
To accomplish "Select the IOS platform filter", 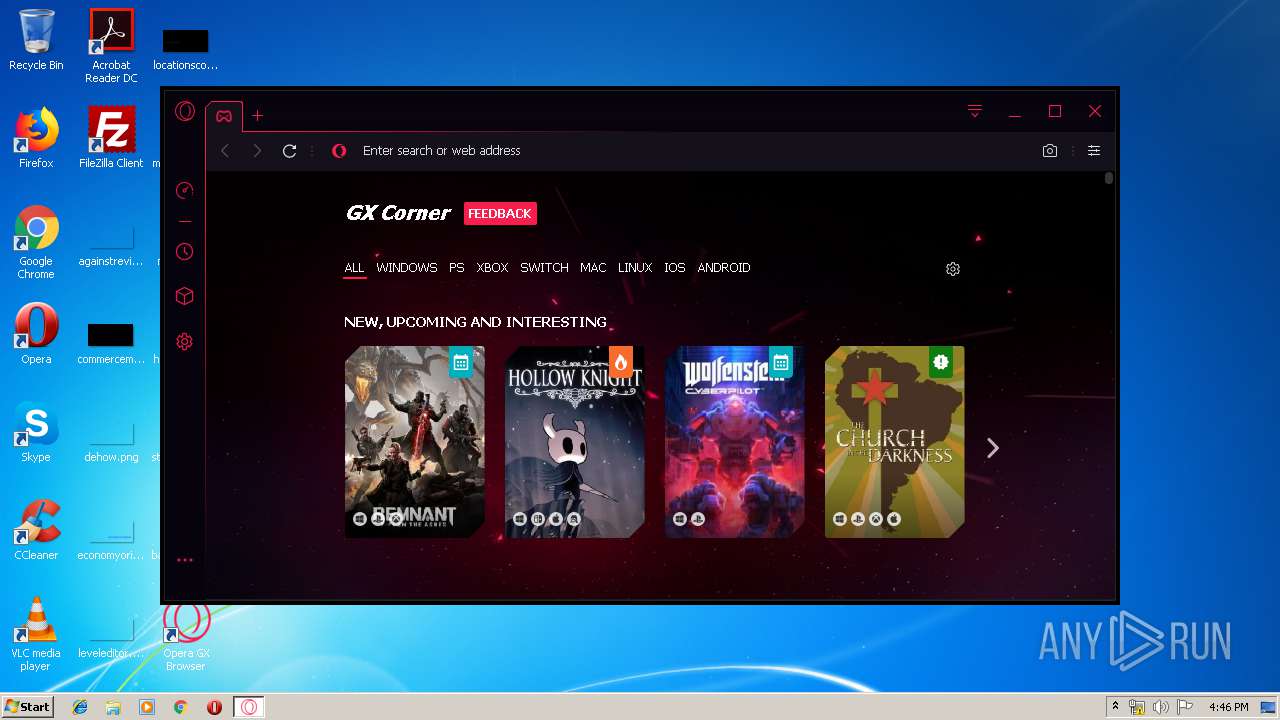I will pyautogui.click(x=675, y=268).
